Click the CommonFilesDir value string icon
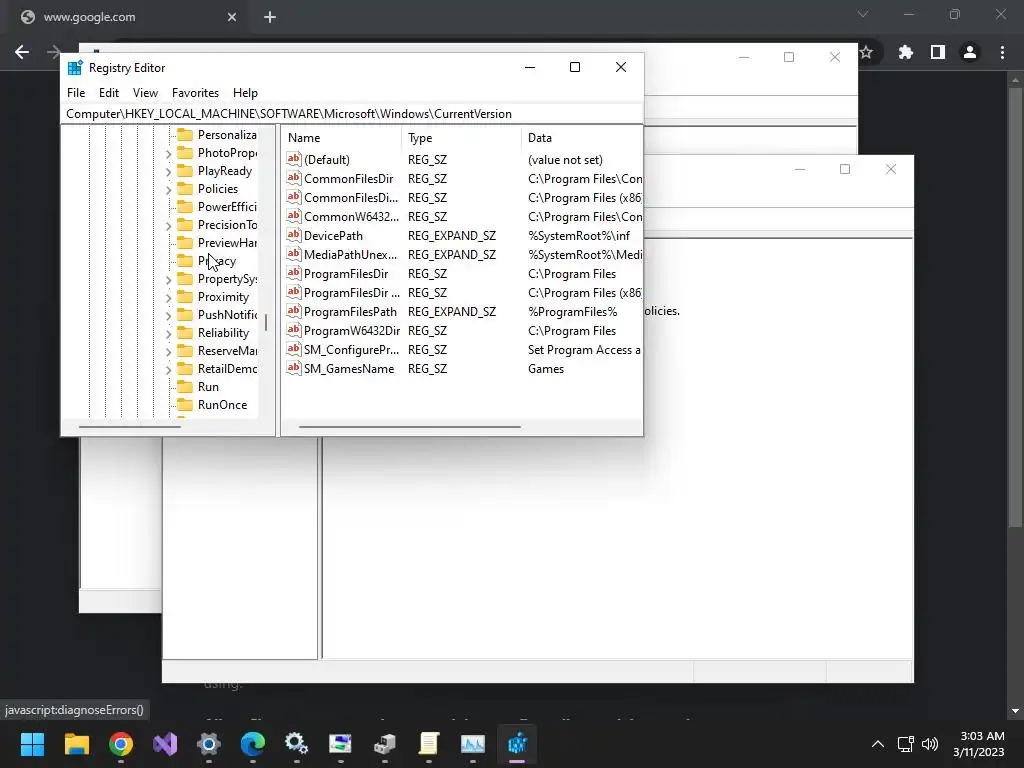The width and height of the screenshot is (1024, 768). 294,178
